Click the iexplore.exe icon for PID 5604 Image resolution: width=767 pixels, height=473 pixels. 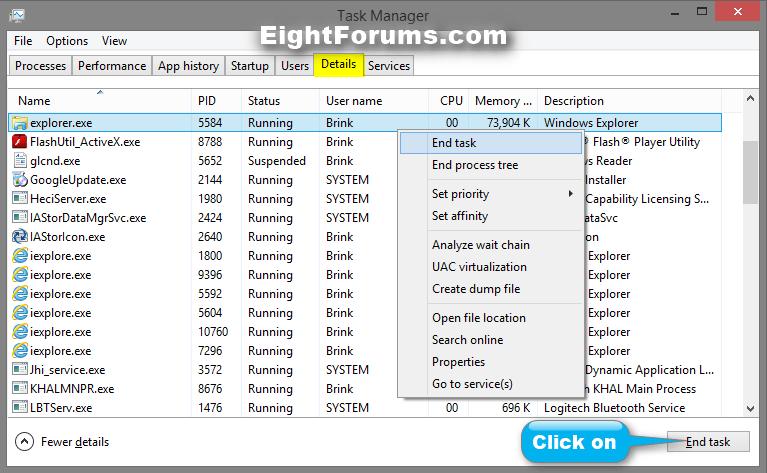click(x=20, y=313)
